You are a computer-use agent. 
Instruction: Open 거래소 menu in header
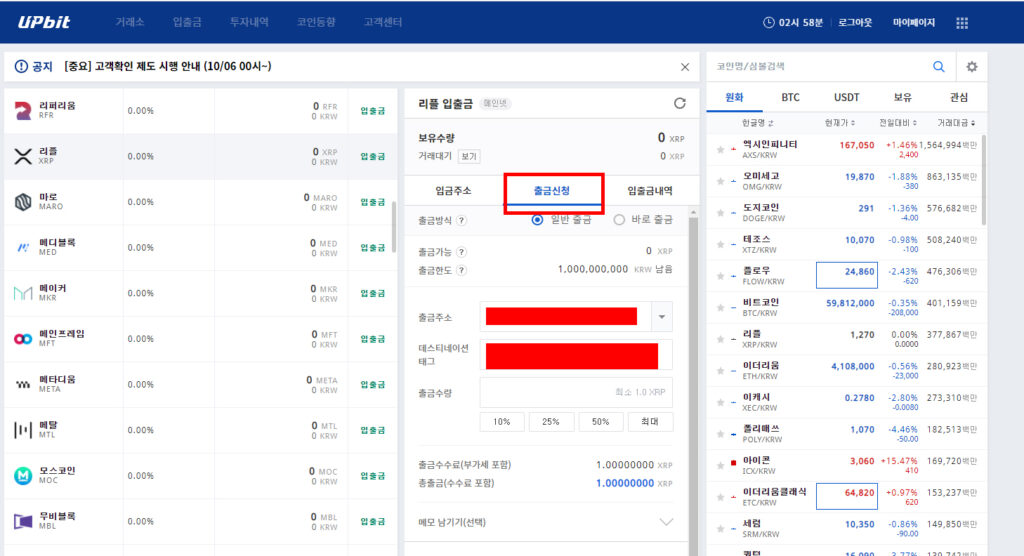click(129, 22)
